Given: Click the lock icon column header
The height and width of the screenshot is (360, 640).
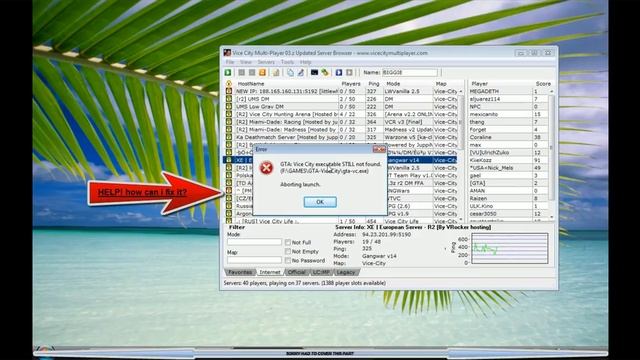Looking at the screenshot, I should click(229, 84).
